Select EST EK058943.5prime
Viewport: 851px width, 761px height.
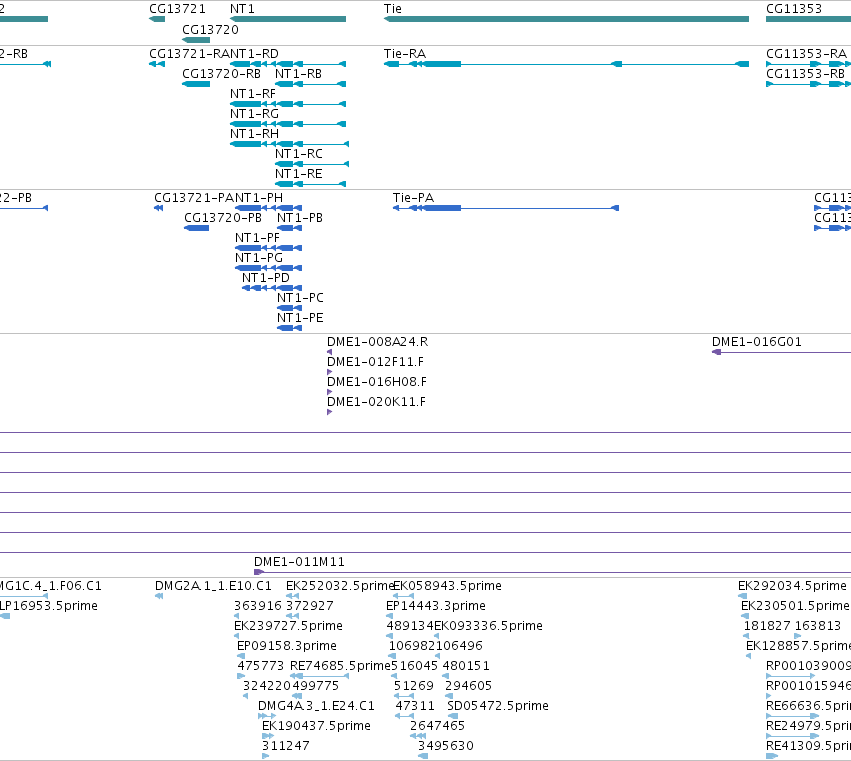403,596
